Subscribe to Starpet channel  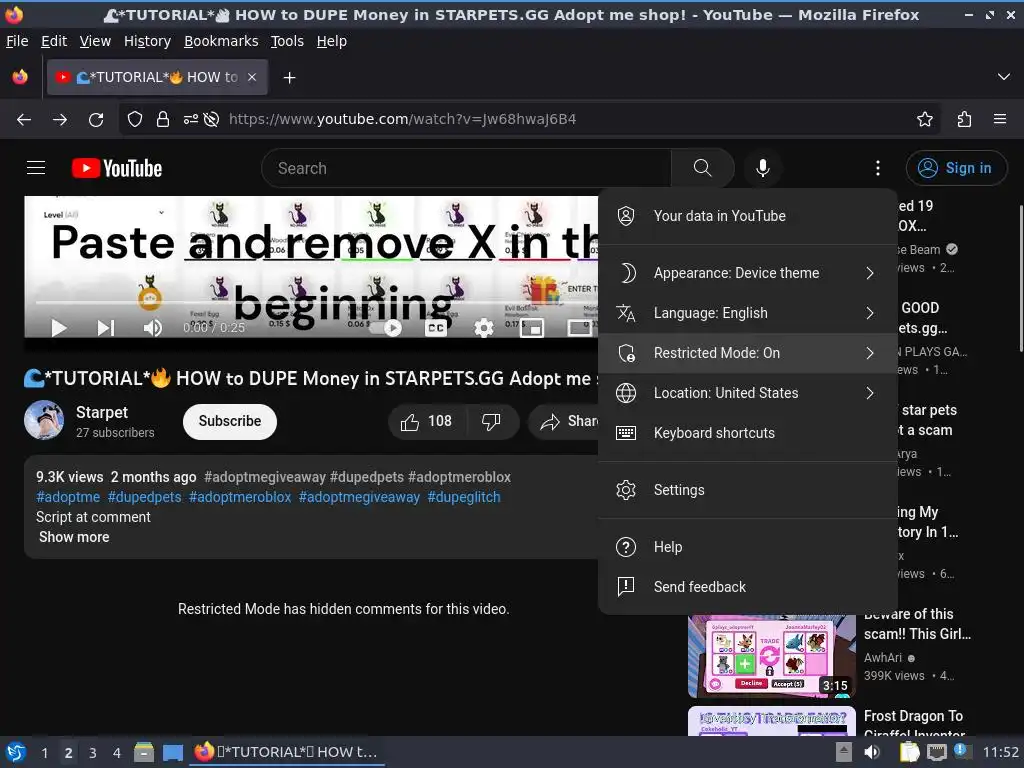230,421
